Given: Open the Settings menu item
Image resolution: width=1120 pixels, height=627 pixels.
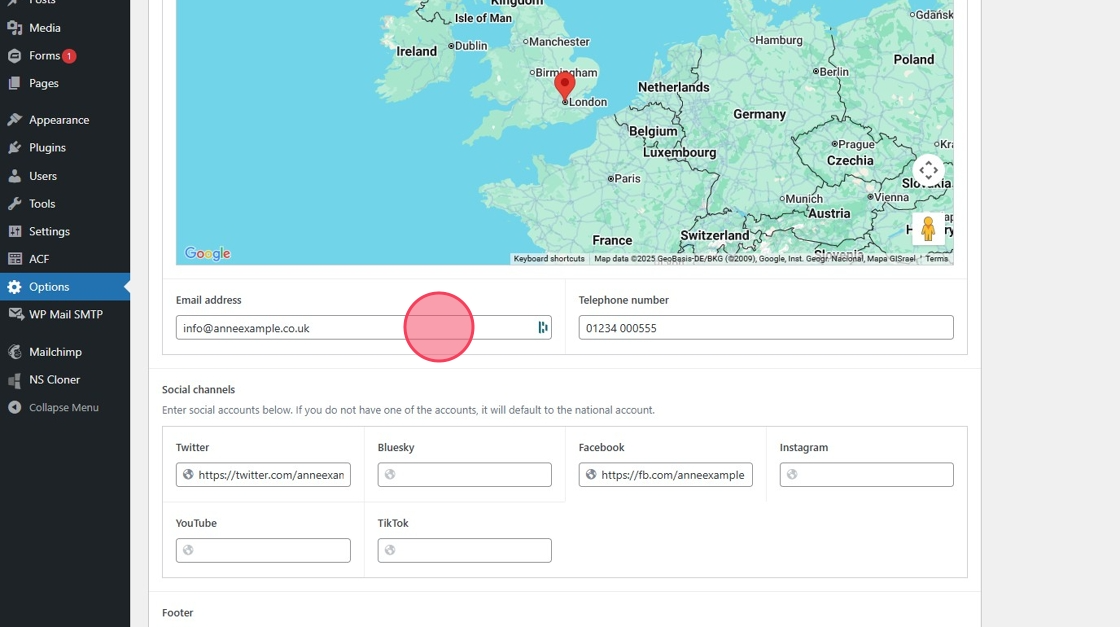Looking at the screenshot, I should (49, 232).
